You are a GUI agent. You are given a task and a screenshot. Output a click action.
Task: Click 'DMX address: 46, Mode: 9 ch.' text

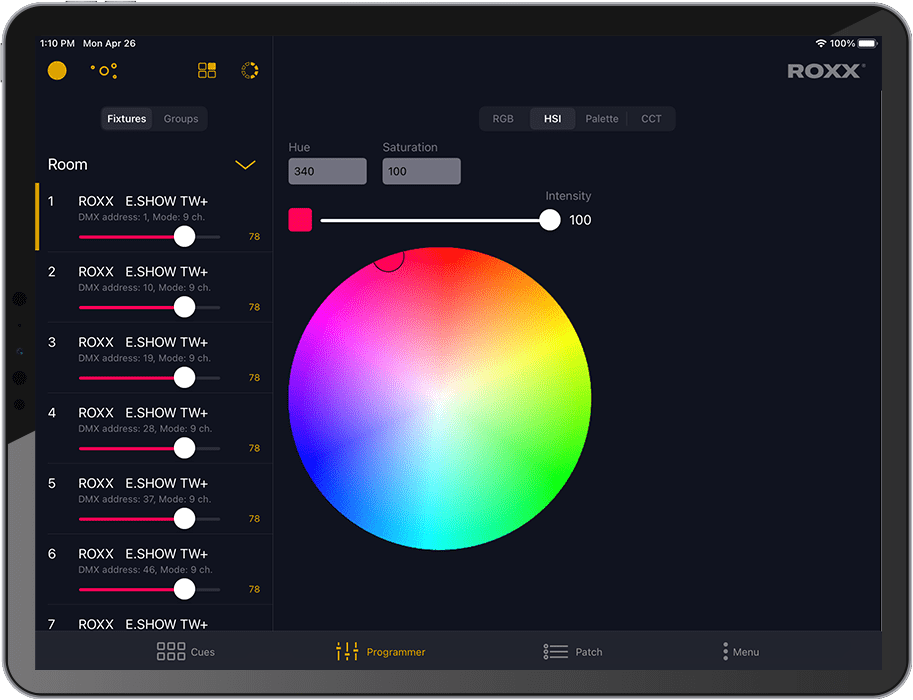(x=145, y=570)
